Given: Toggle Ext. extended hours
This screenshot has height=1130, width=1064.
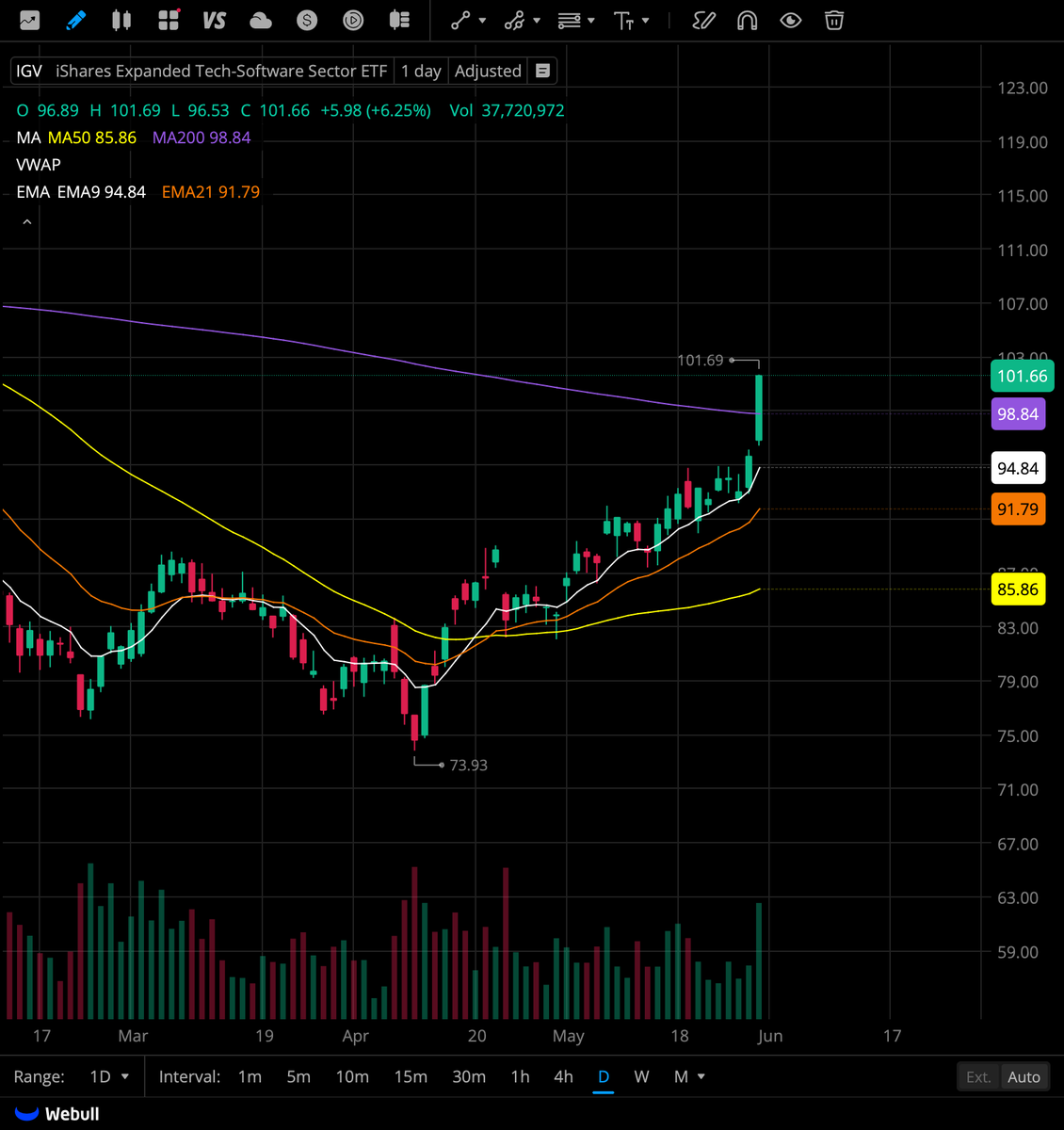Looking at the screenshot, I should [x=978, y=1076].
